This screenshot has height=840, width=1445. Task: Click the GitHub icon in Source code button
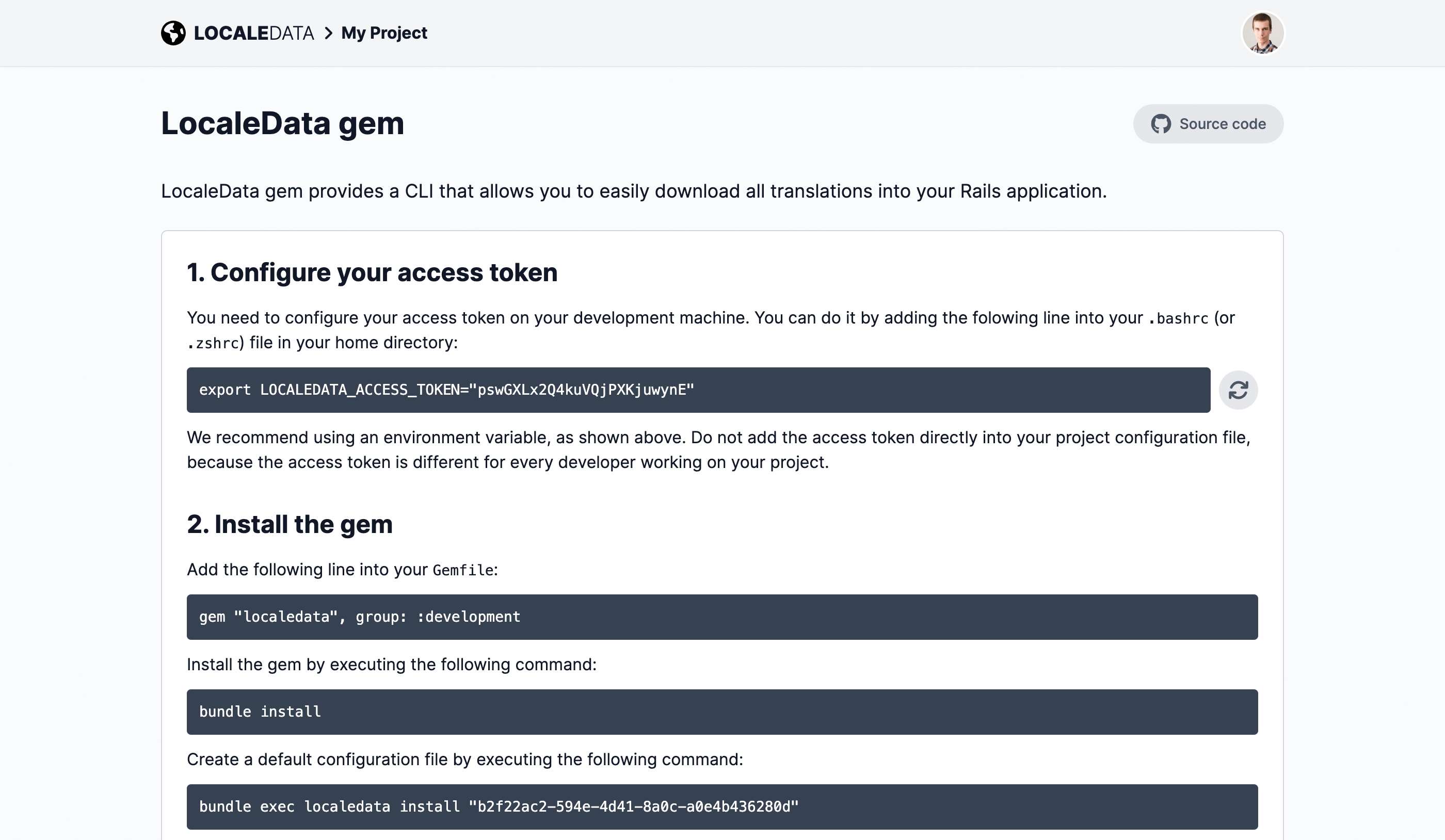tap(1161, 124)
